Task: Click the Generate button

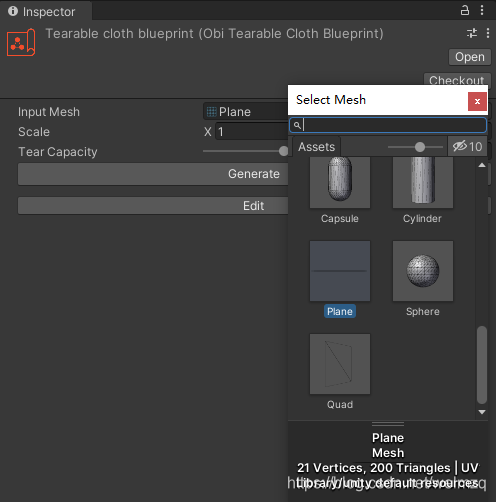Action: (153, 174)
